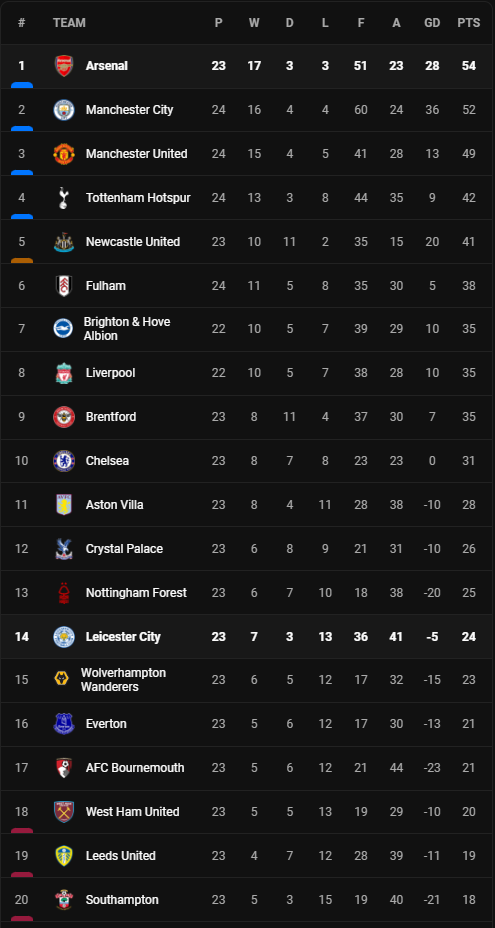Screen dimensions: 495x928
Task: Select the Southampton club crest
Action: (x=63, y=900)
